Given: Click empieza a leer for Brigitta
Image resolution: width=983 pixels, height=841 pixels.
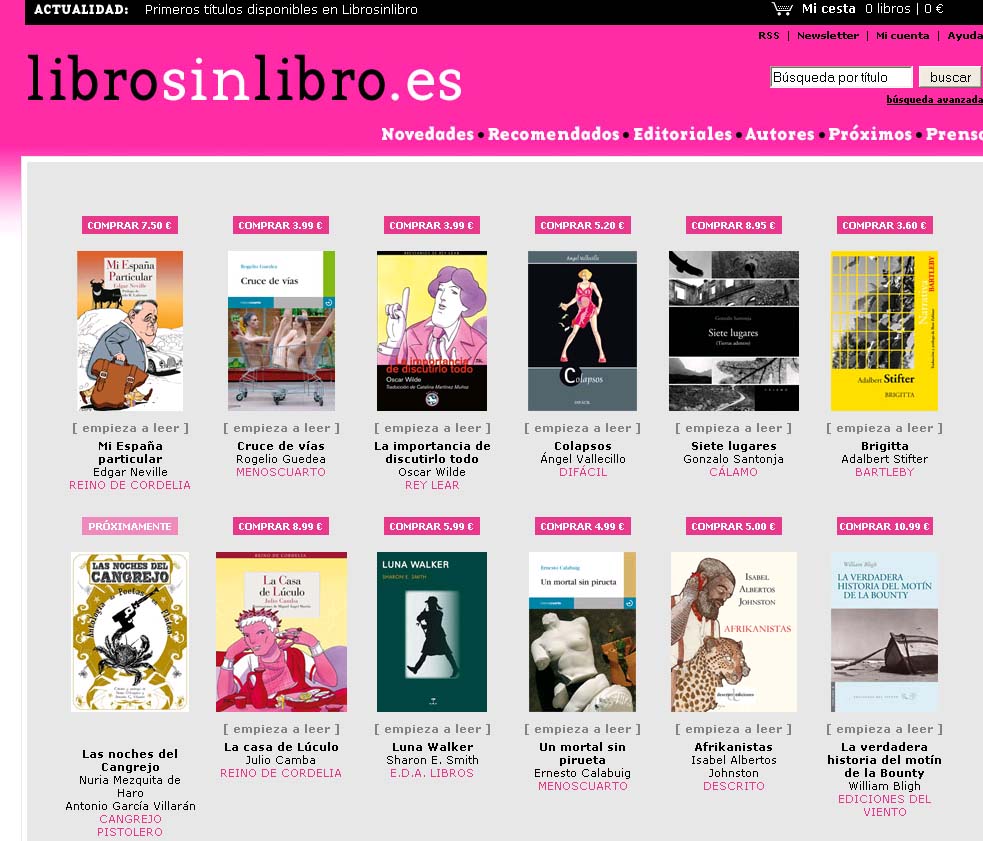Looking at the screenshot, I should tap(885, 428).
